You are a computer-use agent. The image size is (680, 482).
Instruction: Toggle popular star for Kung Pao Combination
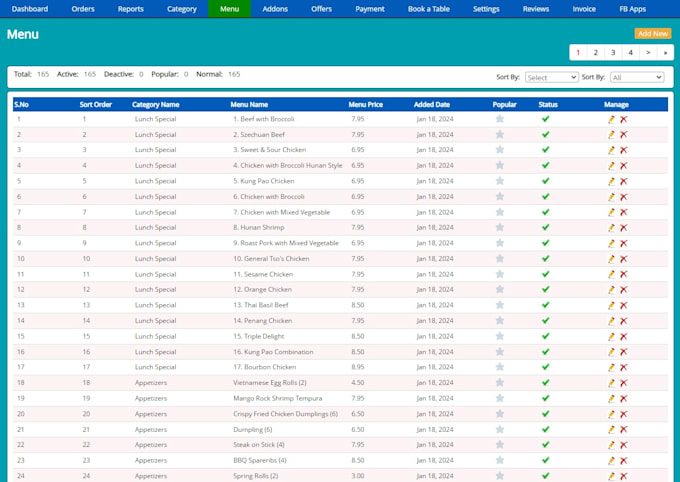point(500,352)
